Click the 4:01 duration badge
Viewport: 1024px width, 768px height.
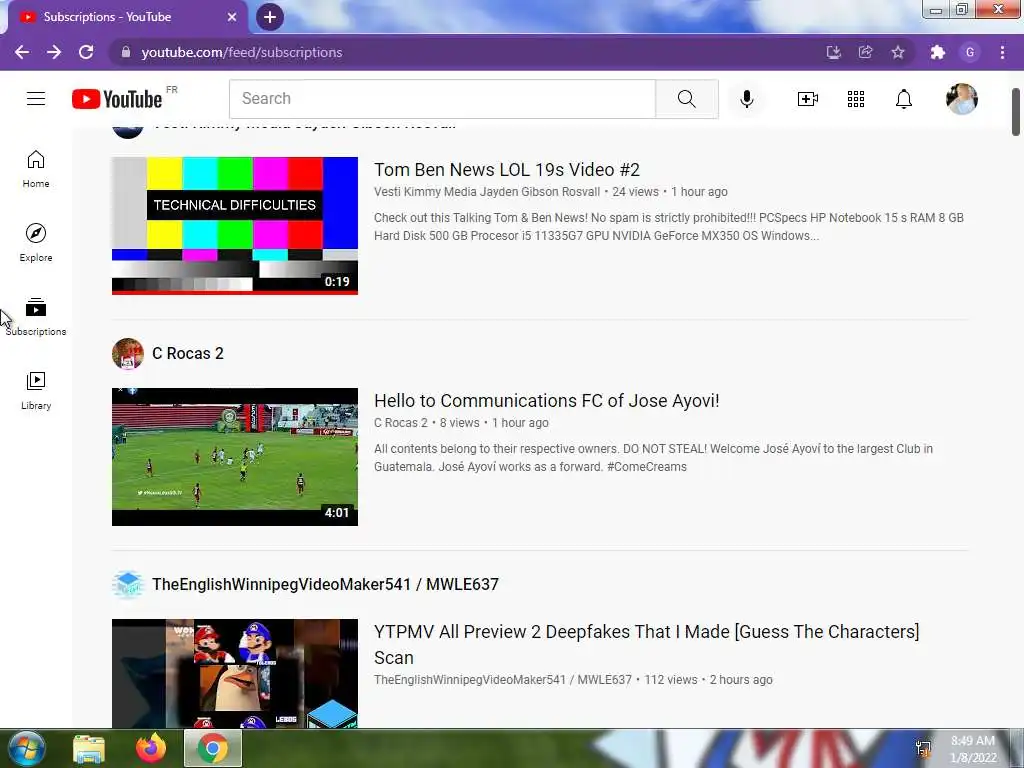tap(337, 513)
